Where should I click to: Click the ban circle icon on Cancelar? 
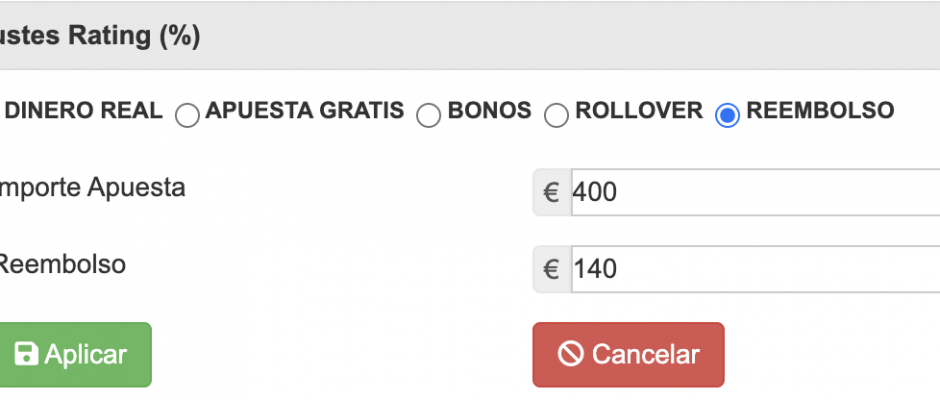click(571, 354)
